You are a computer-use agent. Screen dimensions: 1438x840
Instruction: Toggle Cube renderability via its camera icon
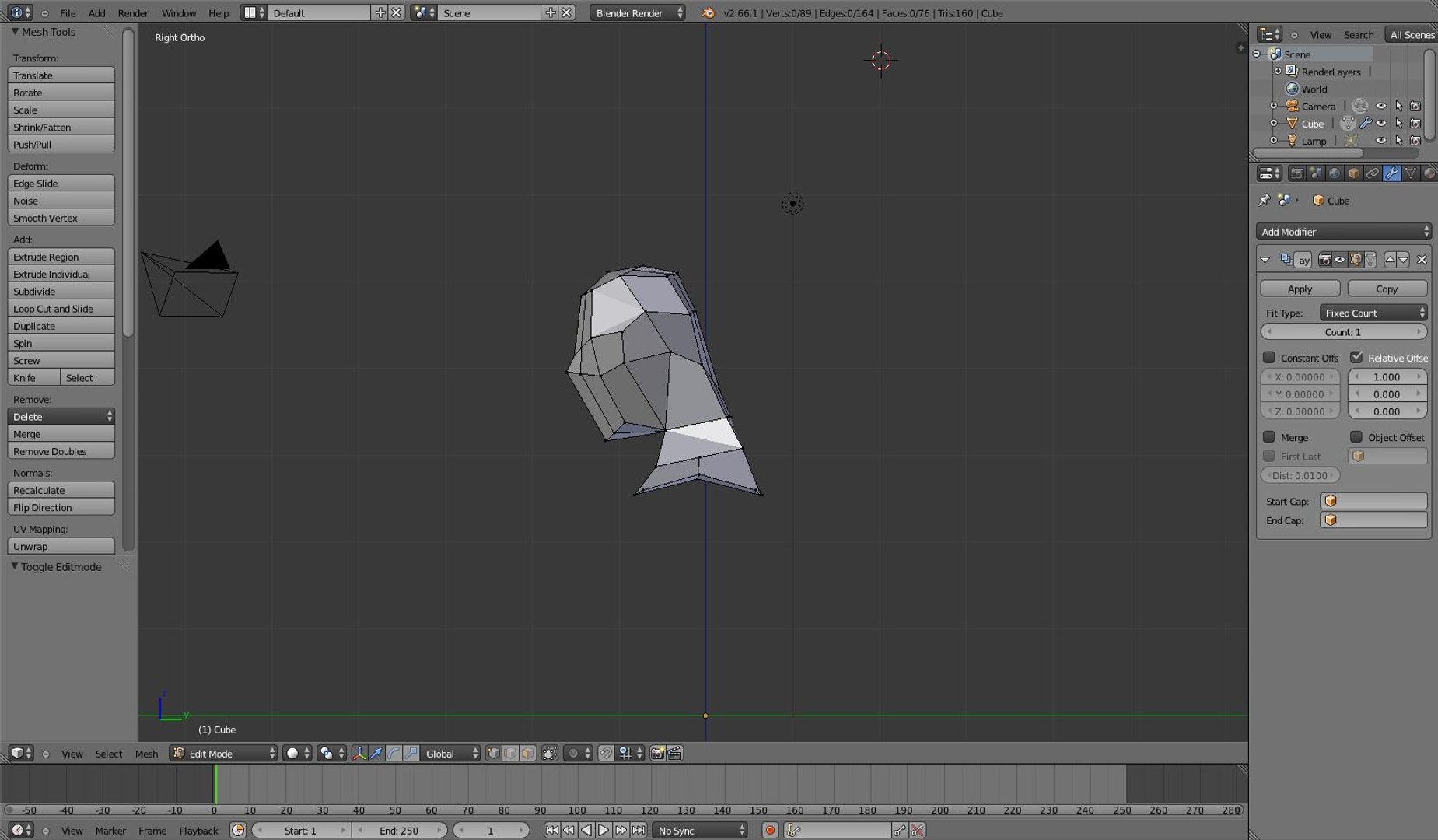tap(1415, 124)
